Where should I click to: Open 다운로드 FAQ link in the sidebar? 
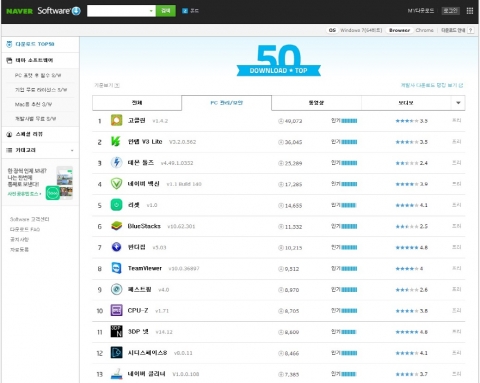point(25,229)
